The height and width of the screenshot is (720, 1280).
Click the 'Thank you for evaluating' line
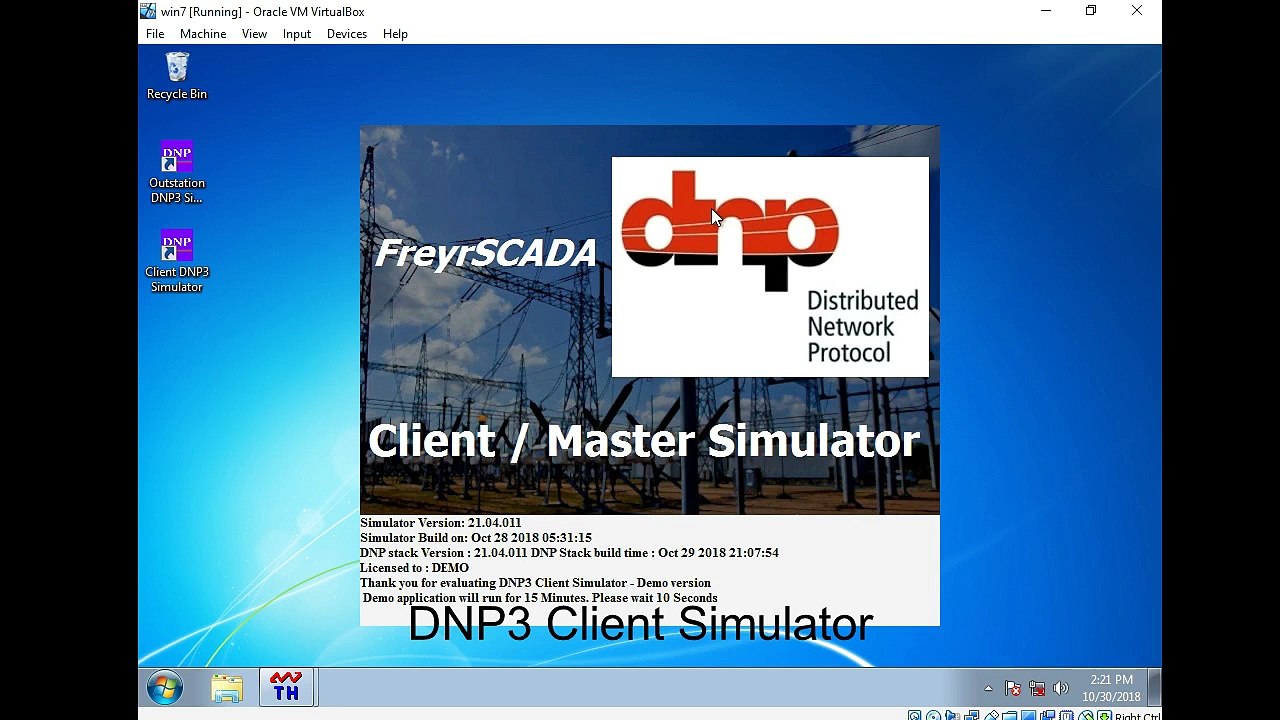[x=535, y=583]
